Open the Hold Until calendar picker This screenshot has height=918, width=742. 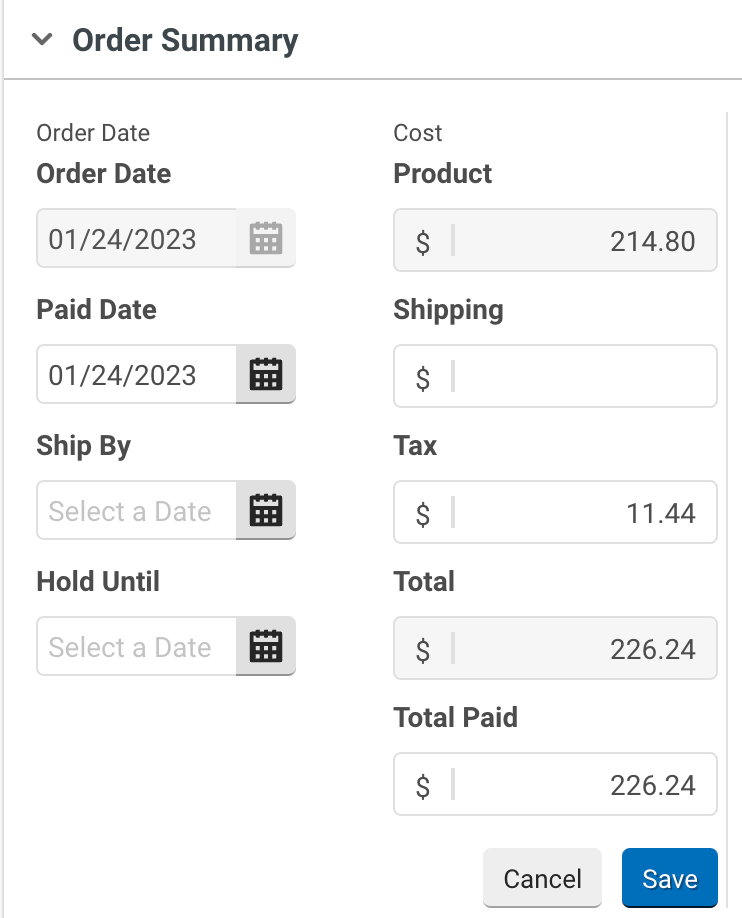[x=266, y=647]
